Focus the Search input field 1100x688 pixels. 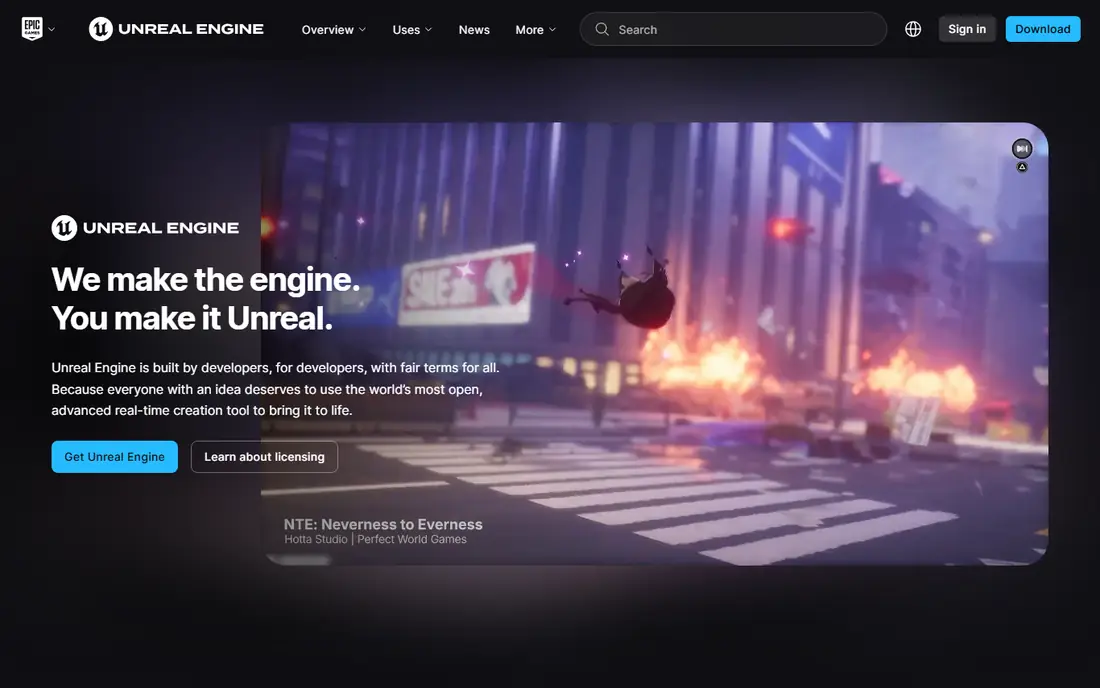733,29
